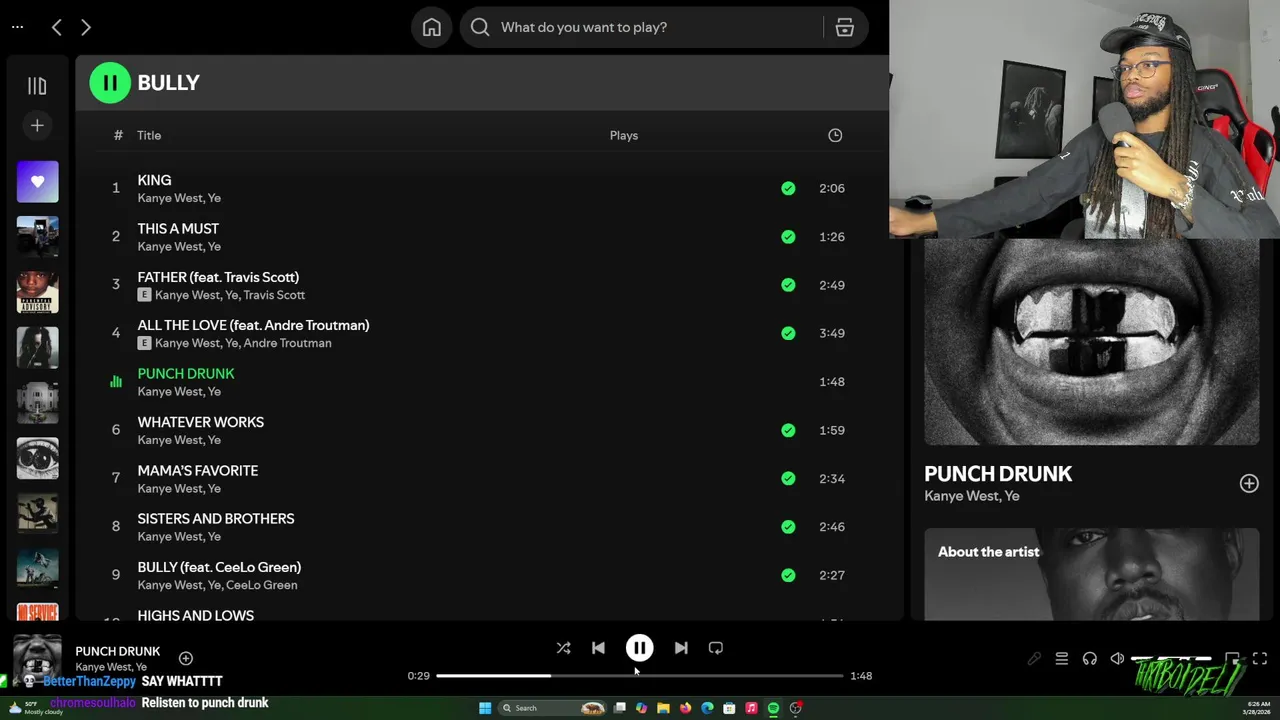Screen dimensions: 1280x720
Task: Select MAMA'S FAVORITE track
Action: click(x=198, y=470)
